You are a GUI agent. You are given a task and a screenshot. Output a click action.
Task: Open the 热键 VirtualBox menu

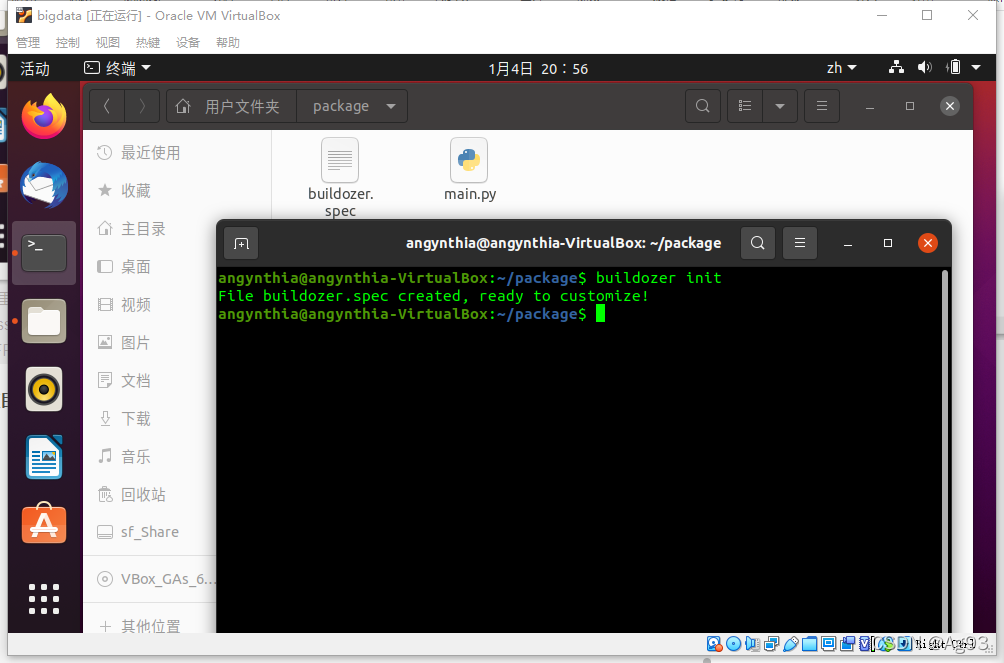pyautogui.click(x=147, y=42)
